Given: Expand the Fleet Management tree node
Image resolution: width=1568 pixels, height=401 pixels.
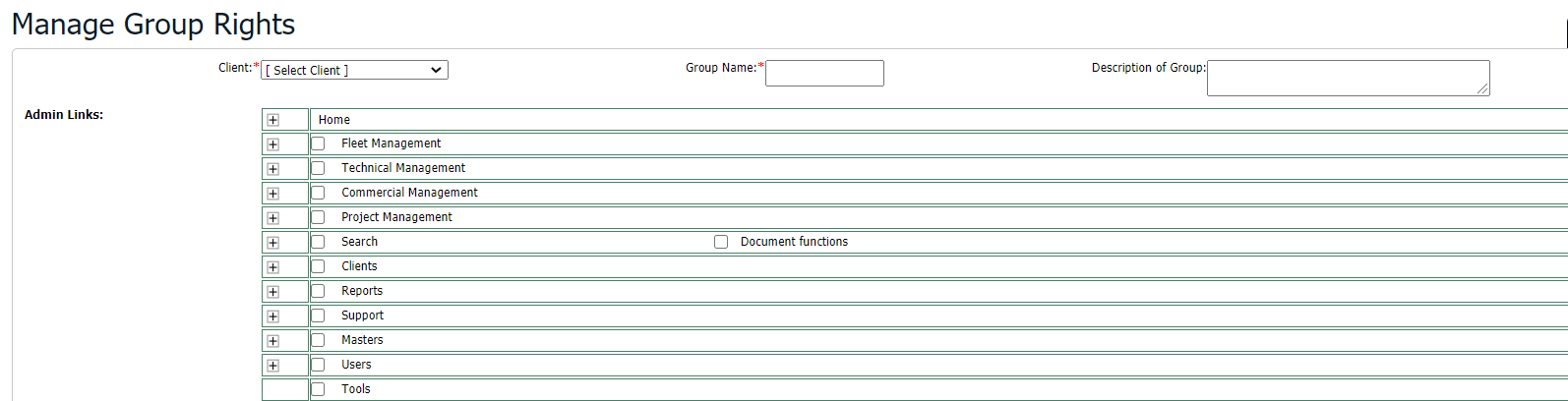Looking at the screenshot, I should [272, 144].
